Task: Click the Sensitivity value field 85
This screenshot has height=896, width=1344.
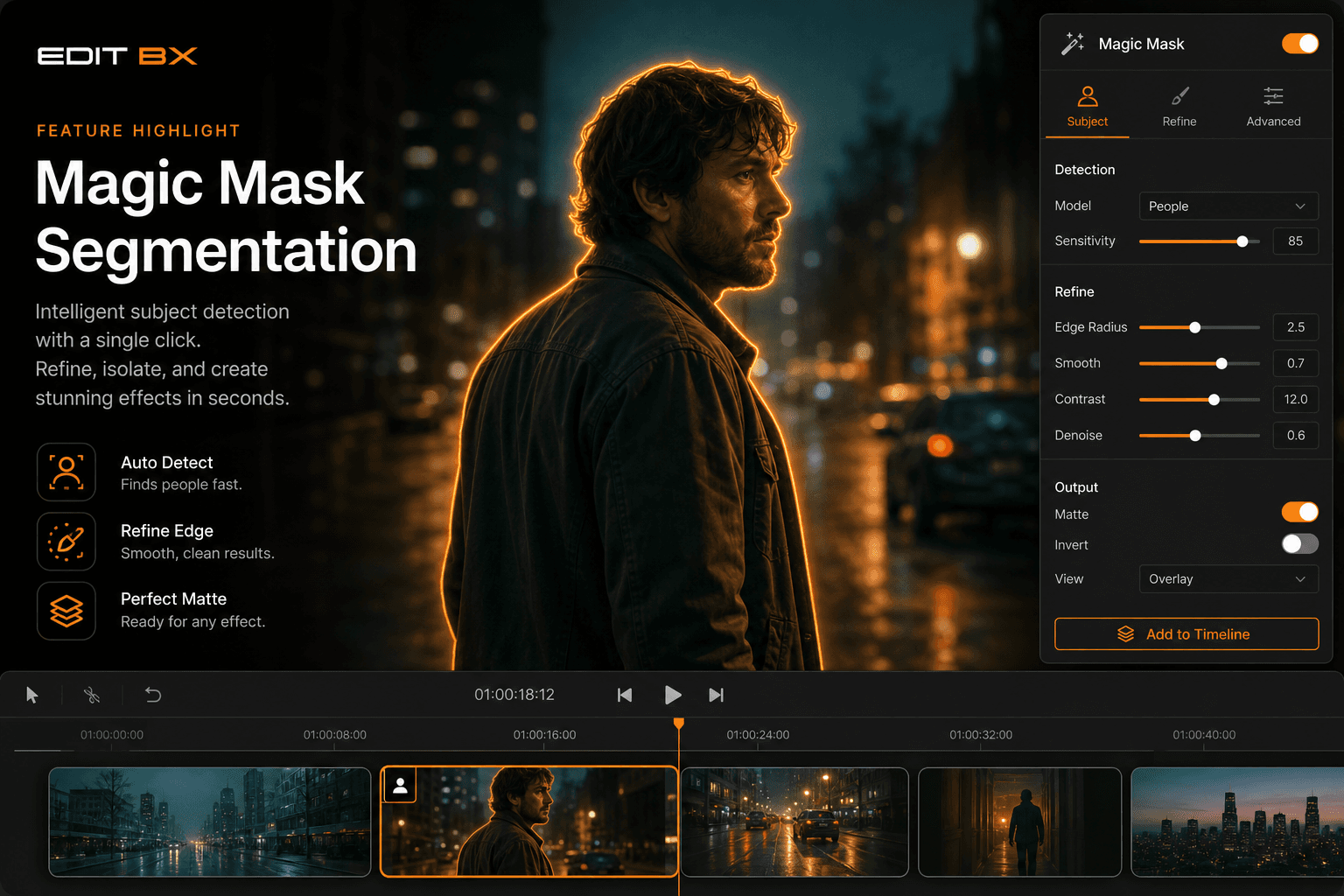Action: click(x=1296, y=241)
